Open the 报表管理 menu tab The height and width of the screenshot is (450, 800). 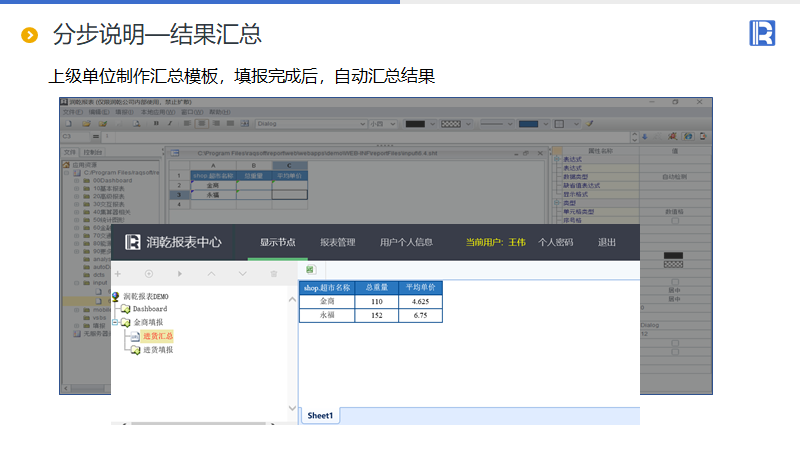[338, 242]
